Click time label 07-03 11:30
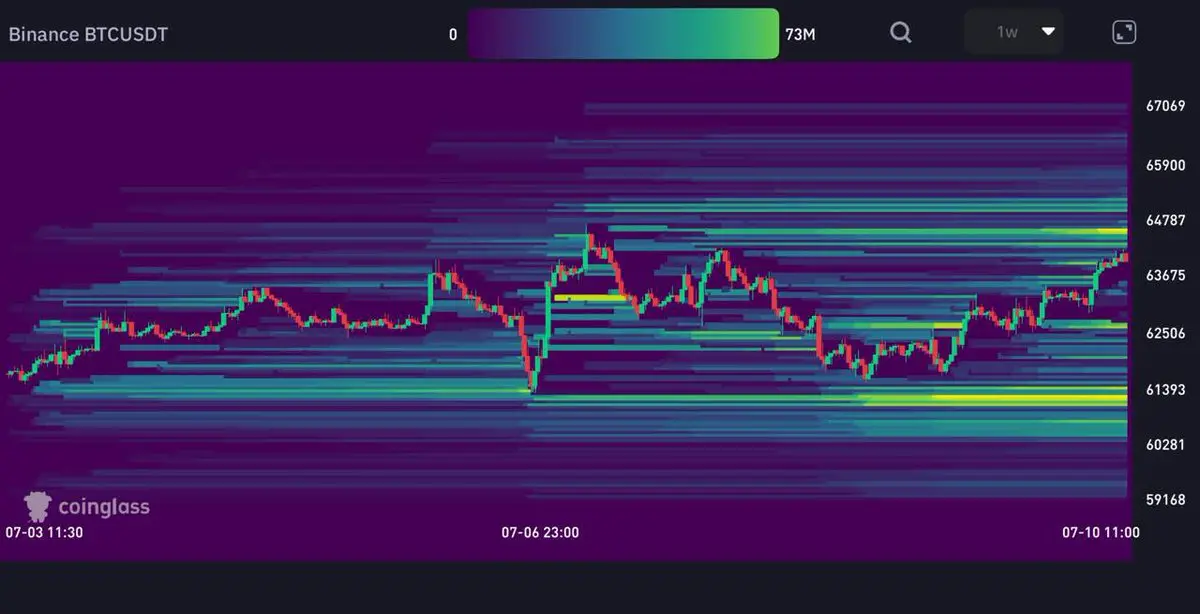Screen dimensions: 1200x614 click(x=44, y=532)
